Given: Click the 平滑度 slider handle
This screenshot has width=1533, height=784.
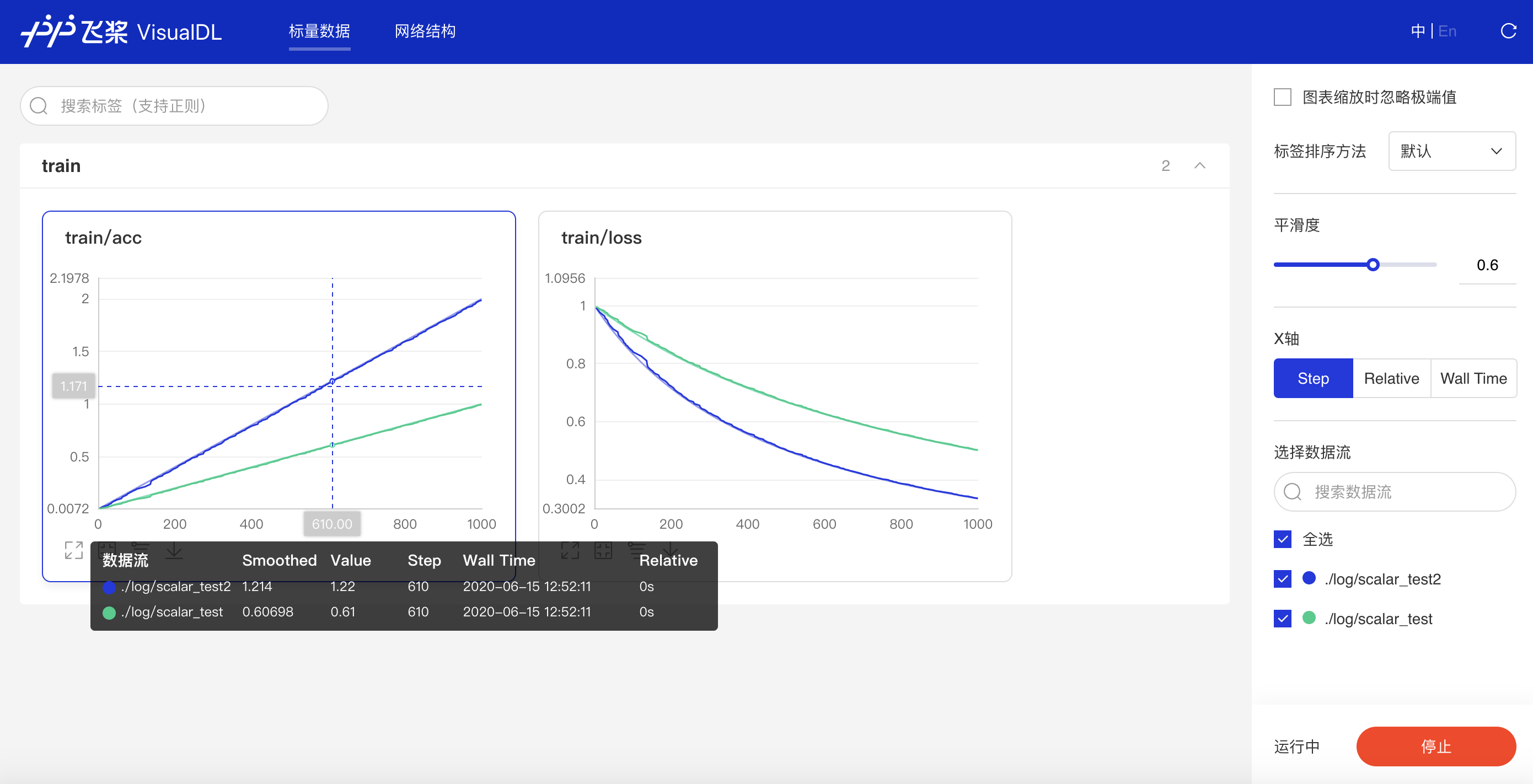Looking at the screenshot, I should click(x=1373, y=265).
